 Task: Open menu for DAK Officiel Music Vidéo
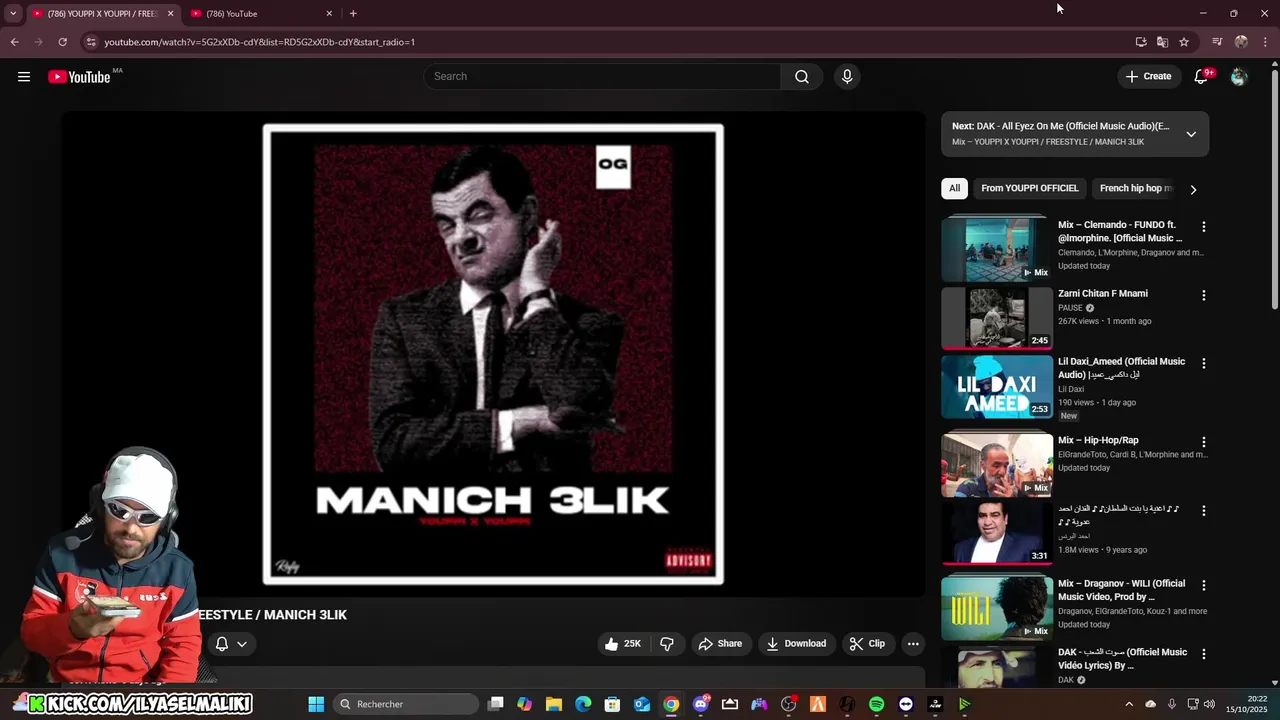click(x=1204, y=654)
